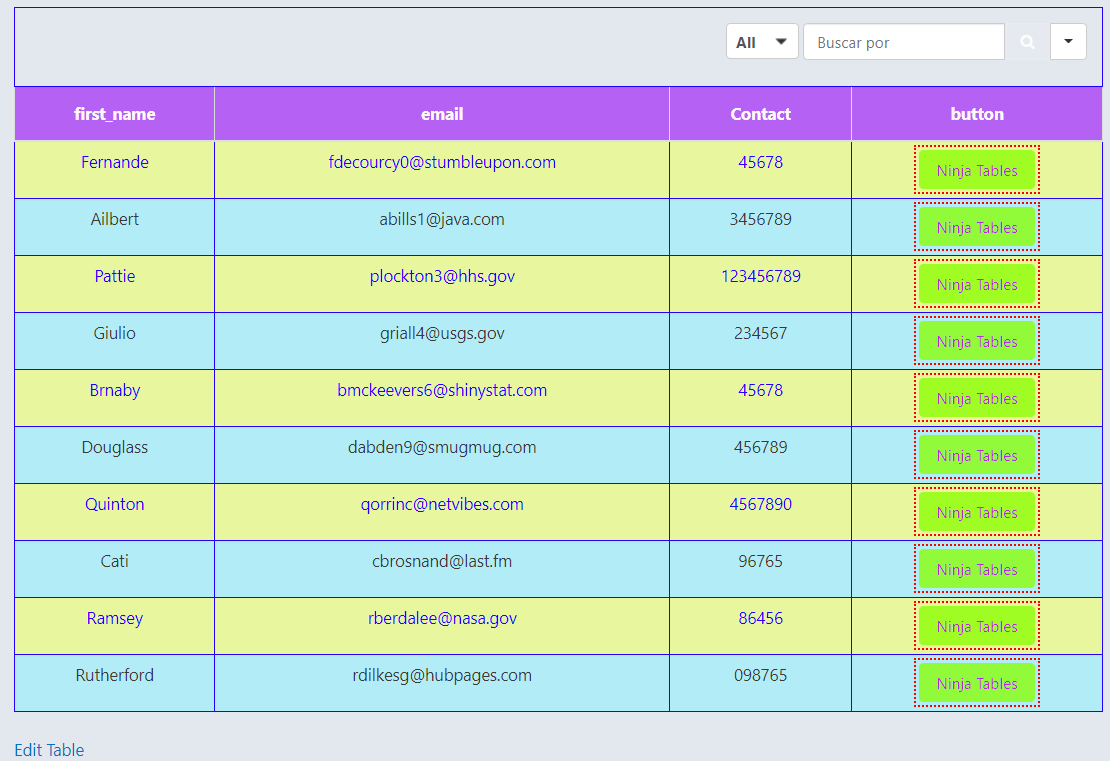Open email link fdecourcy0@stumbleupon.com
This screenshot has width=1110, height=761.
[442, 162]
